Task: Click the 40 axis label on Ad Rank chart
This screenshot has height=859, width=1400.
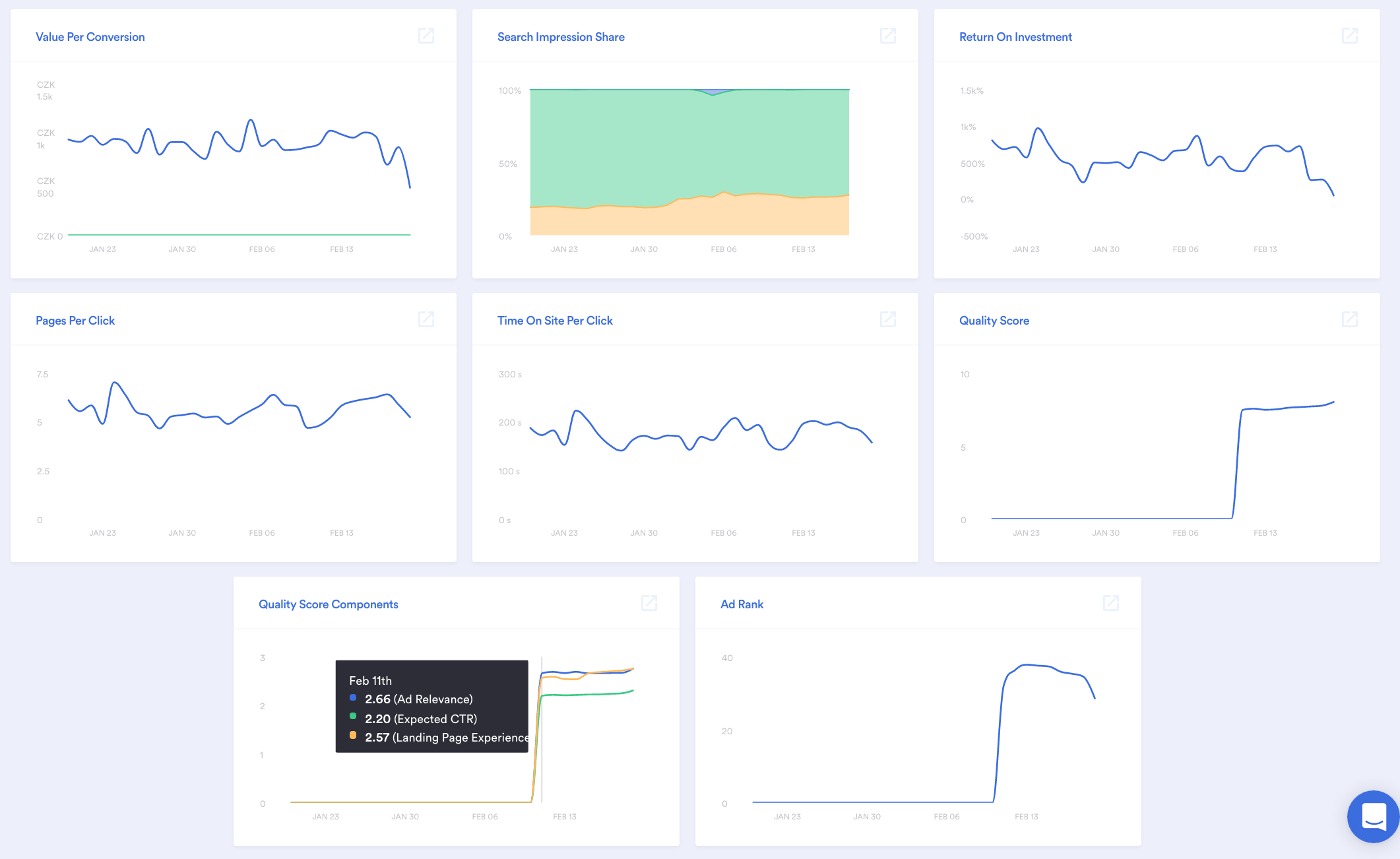Action: pos(727,658)
